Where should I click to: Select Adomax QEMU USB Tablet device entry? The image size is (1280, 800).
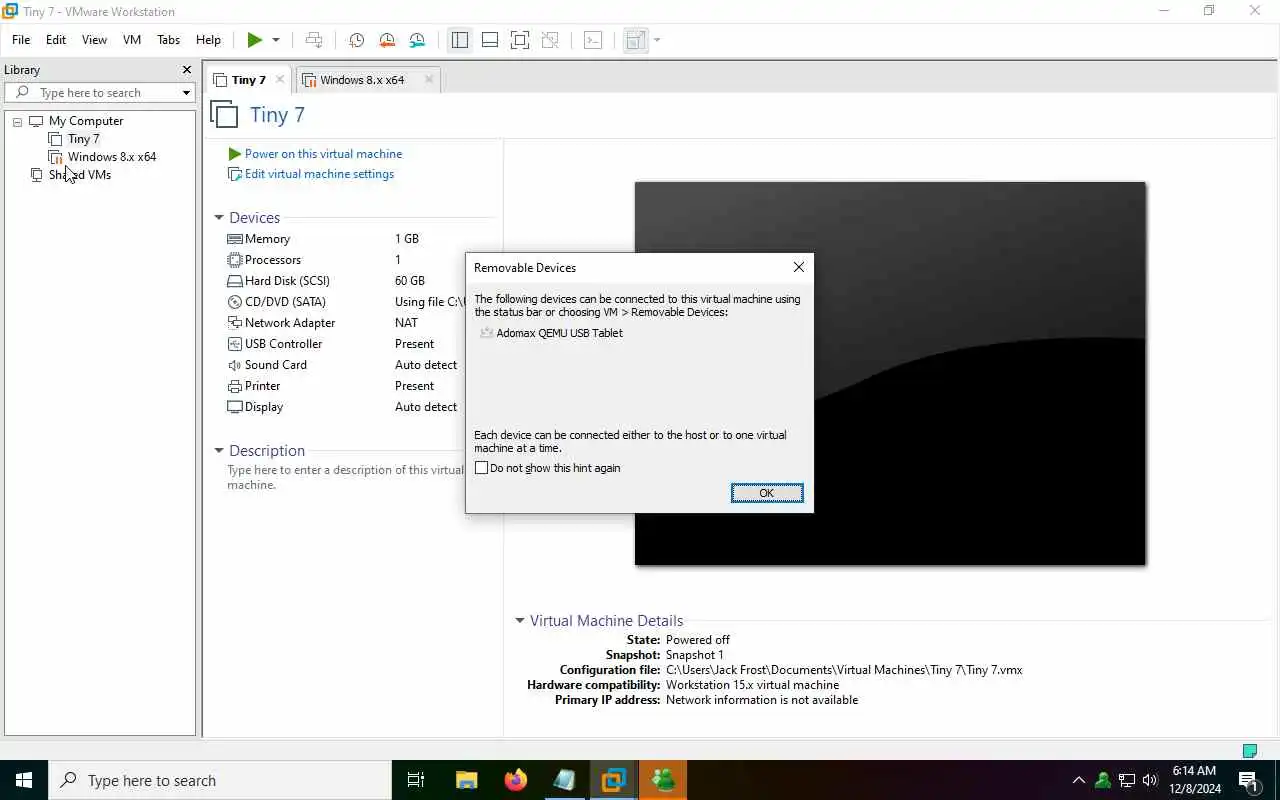pyautogui.click(x=551, y=333)
